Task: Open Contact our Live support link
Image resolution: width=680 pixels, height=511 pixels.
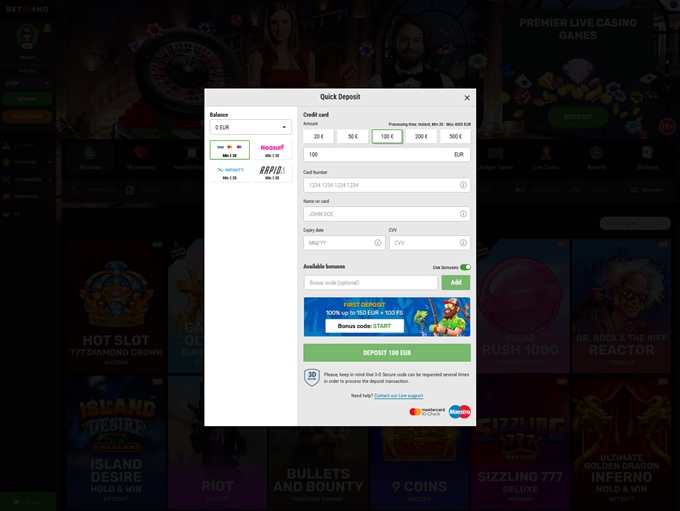Action: 398,396
